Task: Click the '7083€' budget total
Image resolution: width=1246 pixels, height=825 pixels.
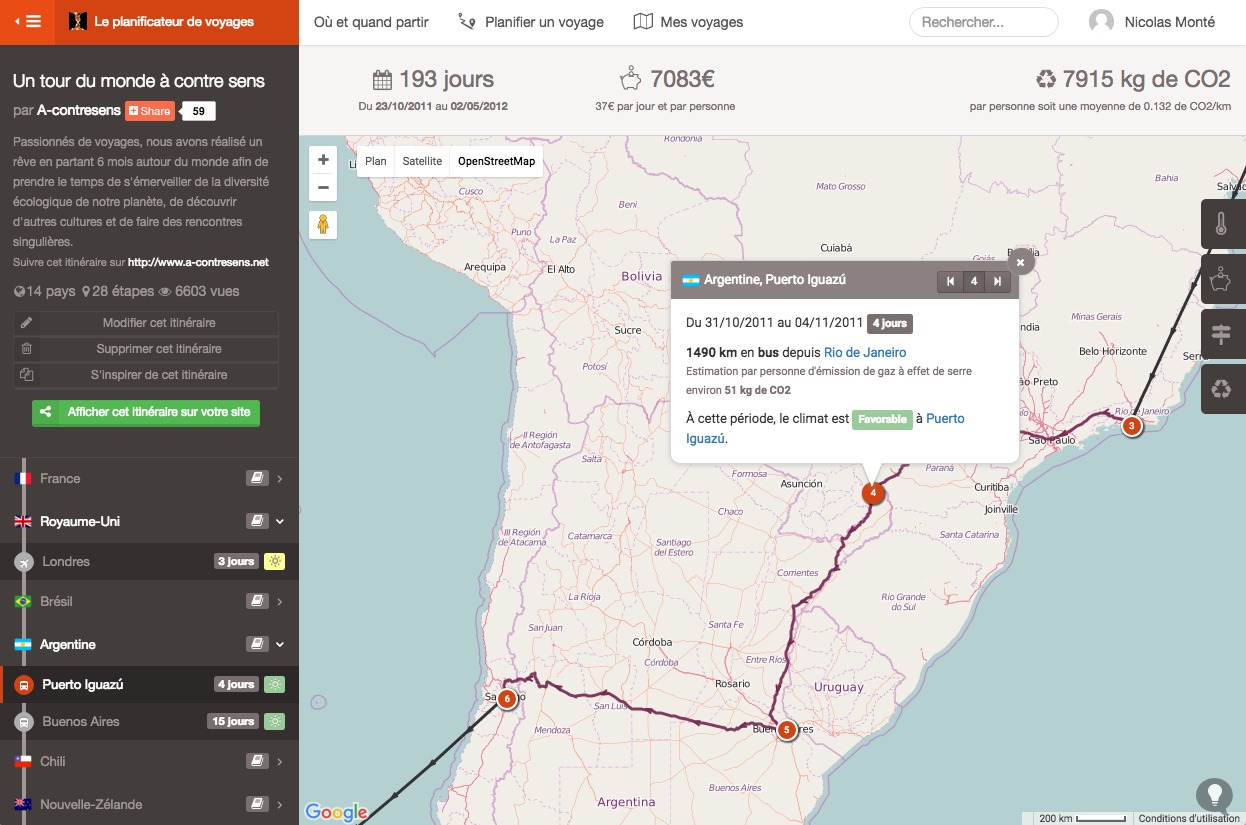Action: point(682,79)
